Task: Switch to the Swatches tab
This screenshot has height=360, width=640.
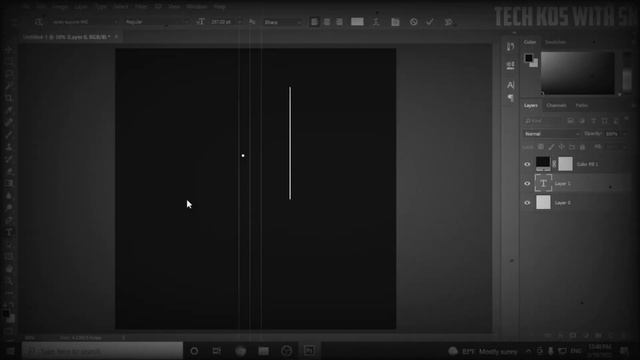Action: [556, 42]
